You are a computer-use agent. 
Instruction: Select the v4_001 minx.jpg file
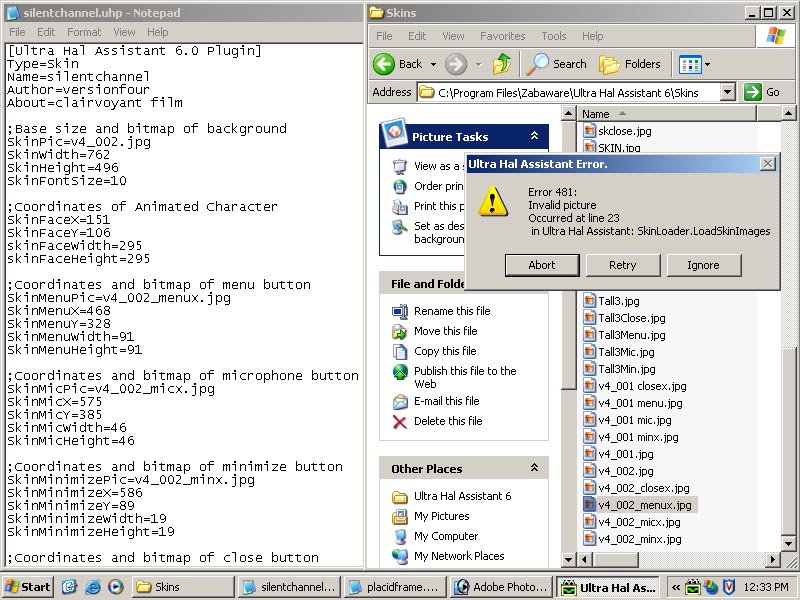tap(631, 437)
